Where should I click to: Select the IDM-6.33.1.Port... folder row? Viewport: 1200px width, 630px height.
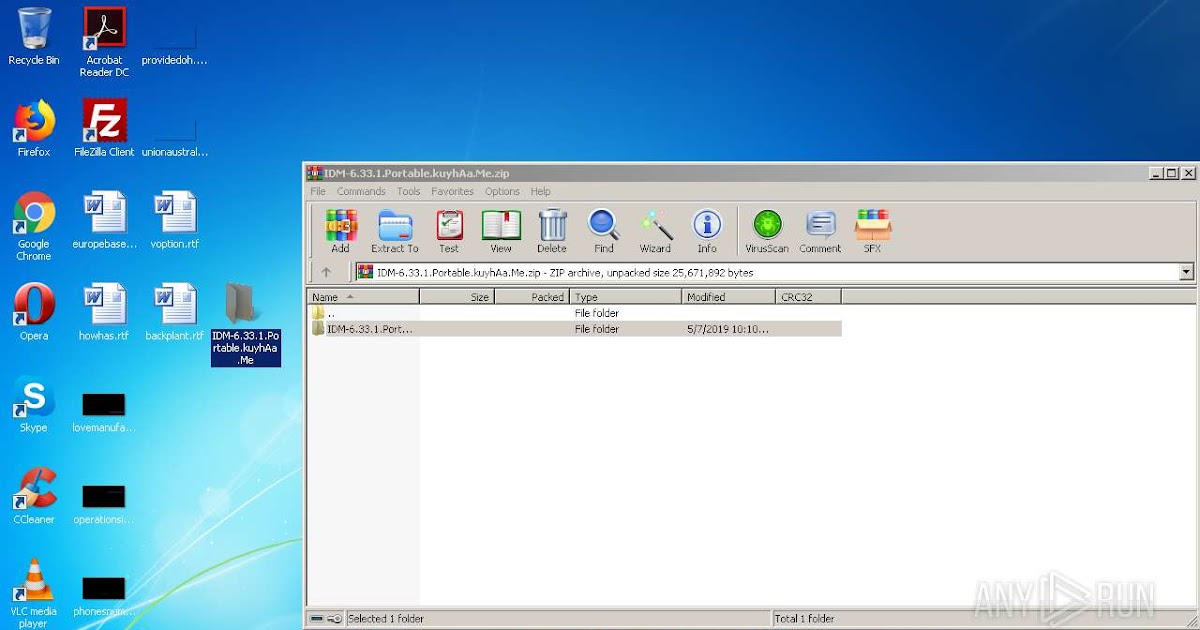[x=575, y=329]
